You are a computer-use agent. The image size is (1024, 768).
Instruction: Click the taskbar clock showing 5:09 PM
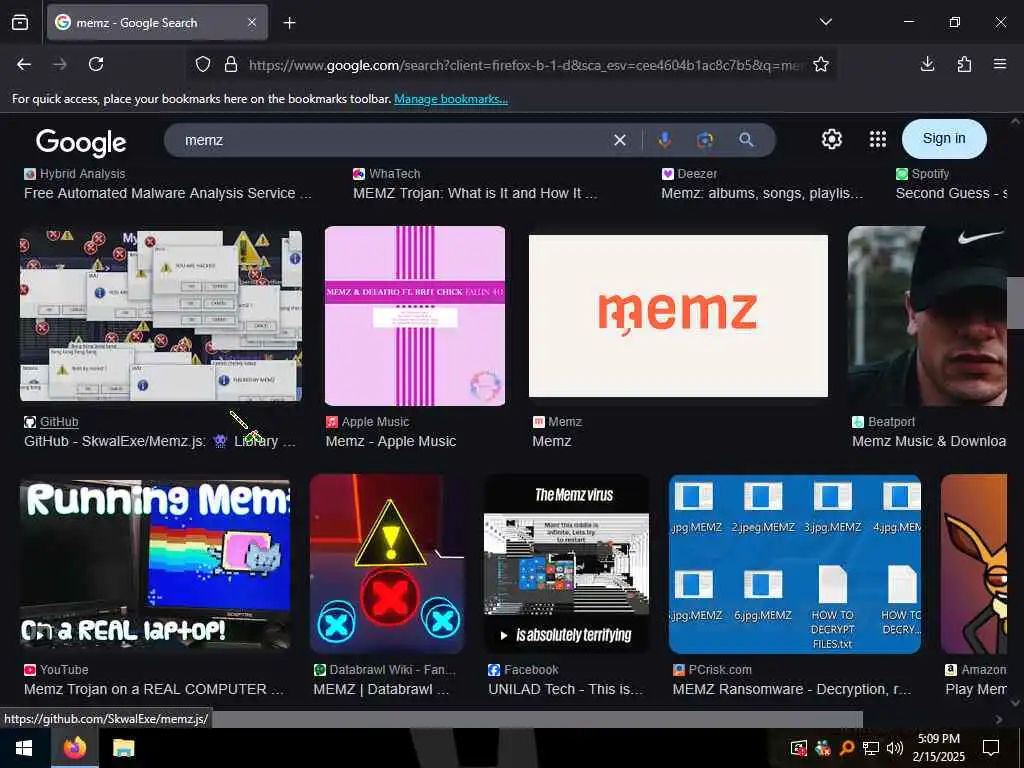click(938, 748)
